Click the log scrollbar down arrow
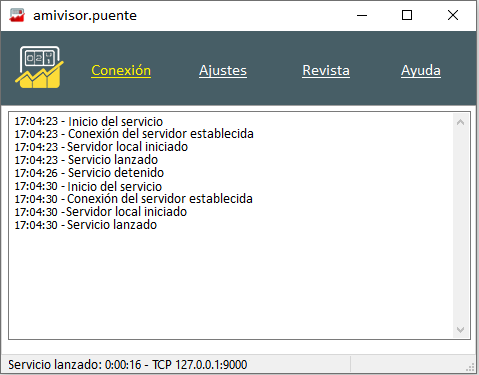This screenshot has height=375, width=479. pyautogui.click(x=461, y=330)
